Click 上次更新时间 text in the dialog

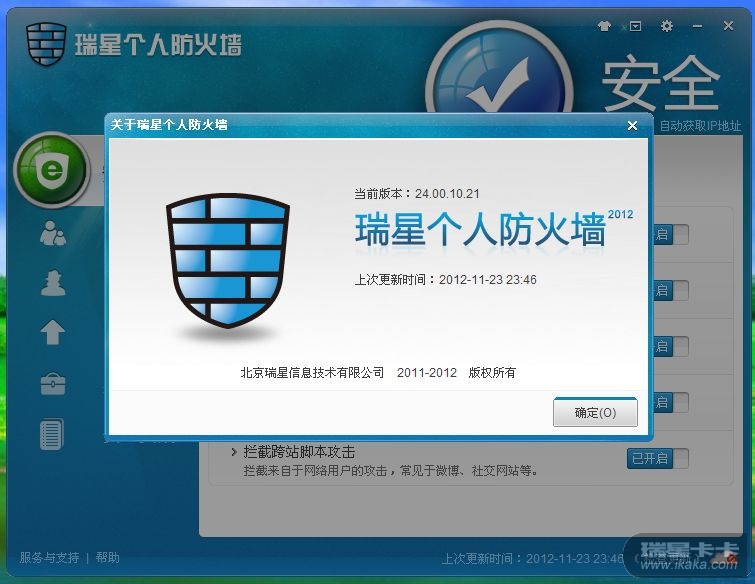[x=445, y=279]
